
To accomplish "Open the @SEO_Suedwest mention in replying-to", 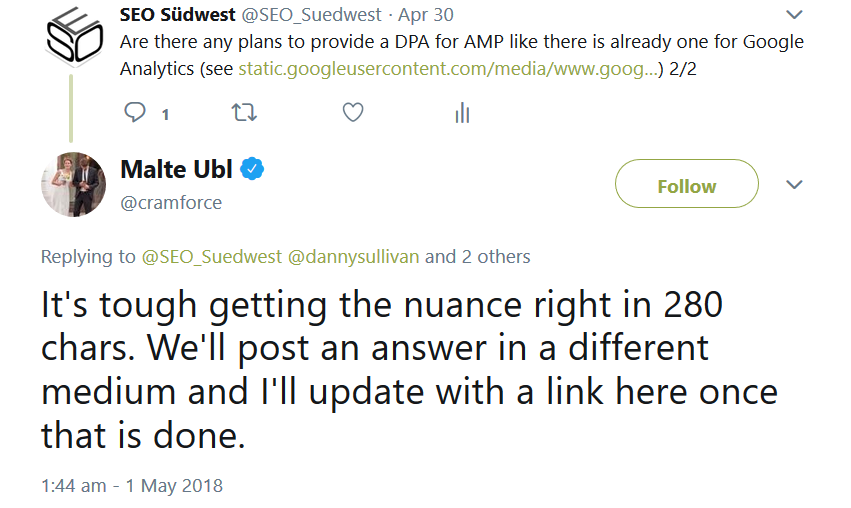I will click(211, 257).
